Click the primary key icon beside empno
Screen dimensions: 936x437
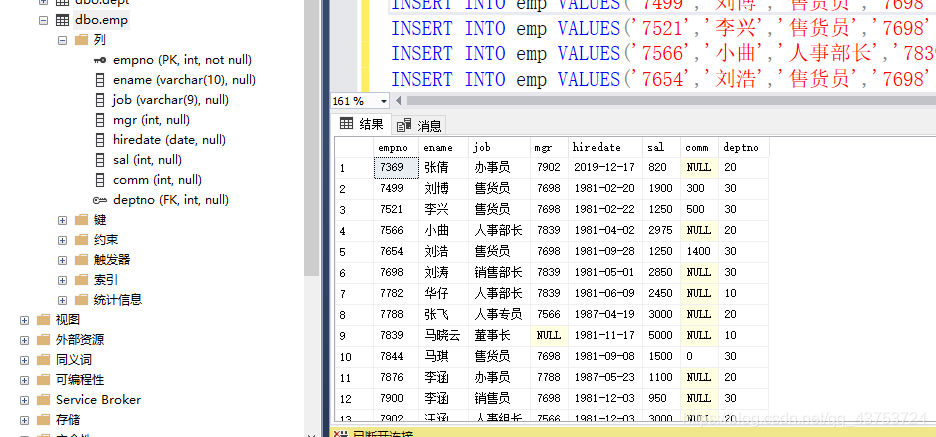tap(100, 60)
